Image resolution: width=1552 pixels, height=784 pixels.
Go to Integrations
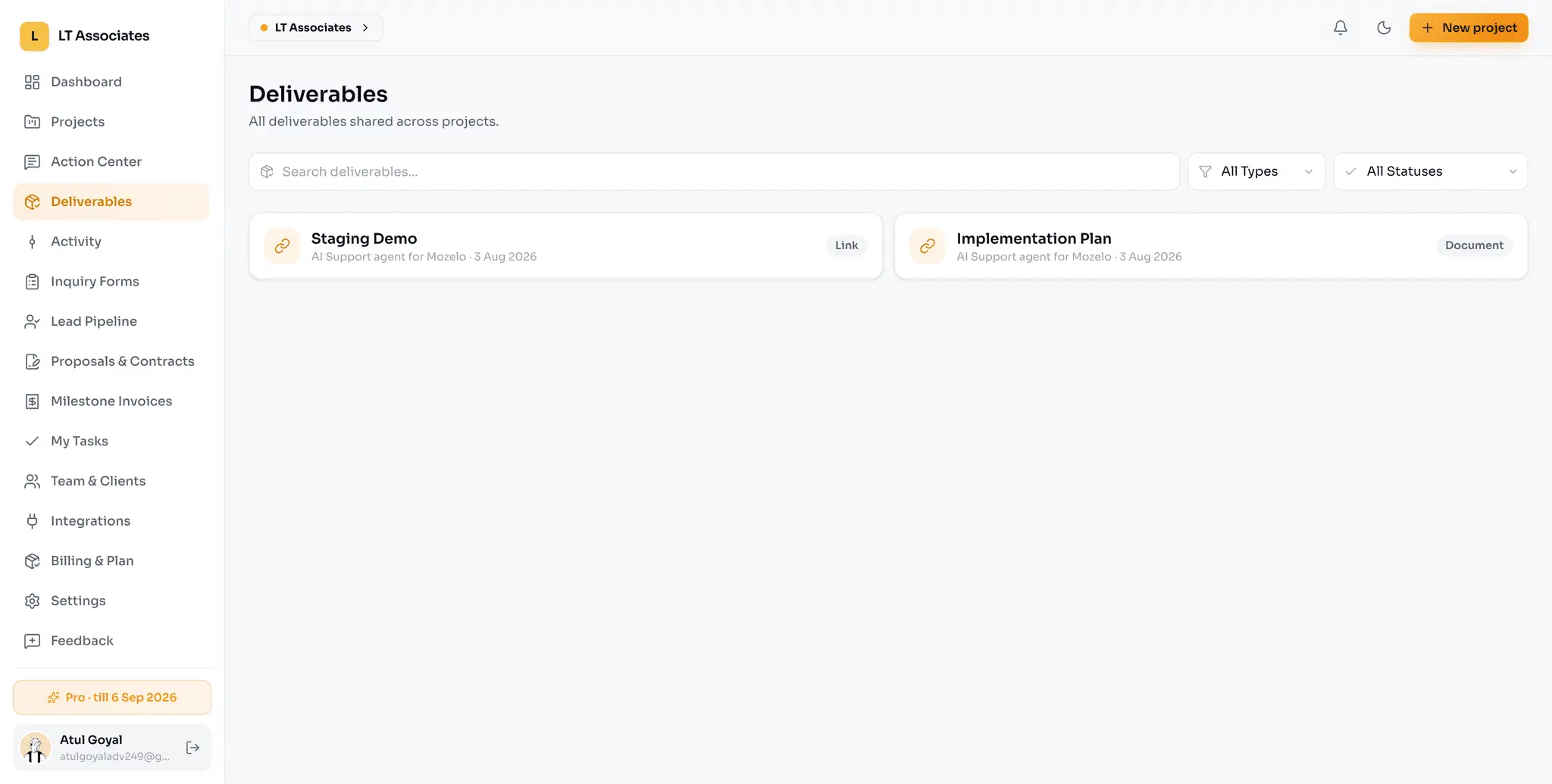pyautogui.click(x=111, y=521)
